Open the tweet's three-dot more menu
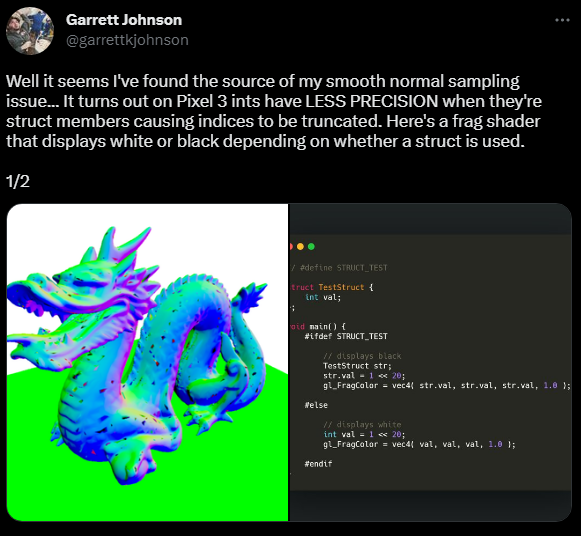 coord(562,20)
